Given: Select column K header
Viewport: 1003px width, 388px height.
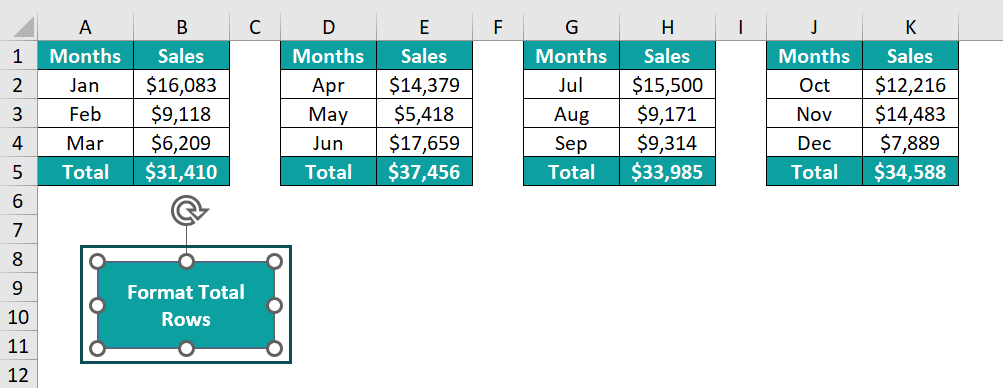Looking at the screenshot, I should pos(910,27).
